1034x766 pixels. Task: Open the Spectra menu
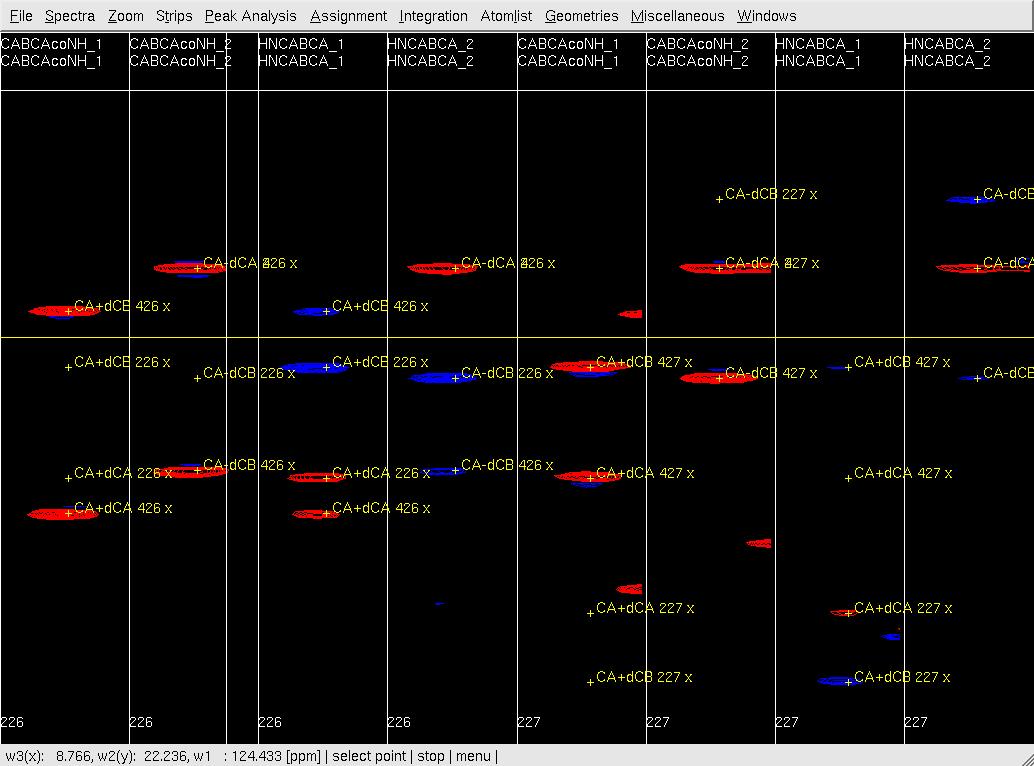pyautogui.click(x=70, y=16)
